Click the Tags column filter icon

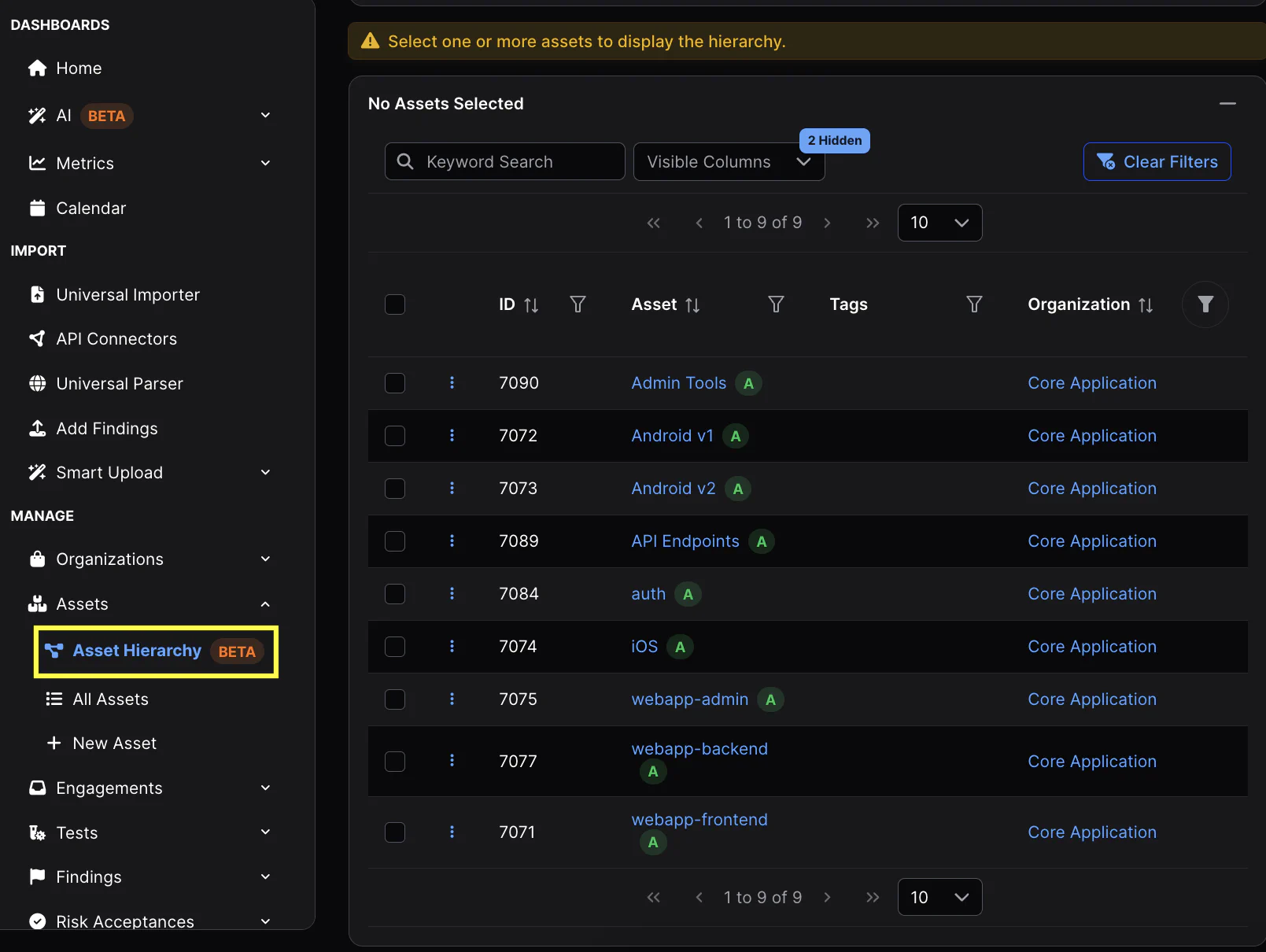(974, 304)
